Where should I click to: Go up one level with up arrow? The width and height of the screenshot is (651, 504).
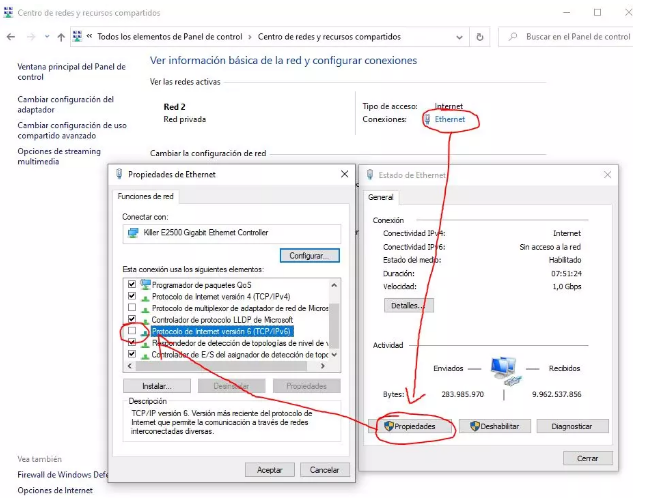click(62, 37)
